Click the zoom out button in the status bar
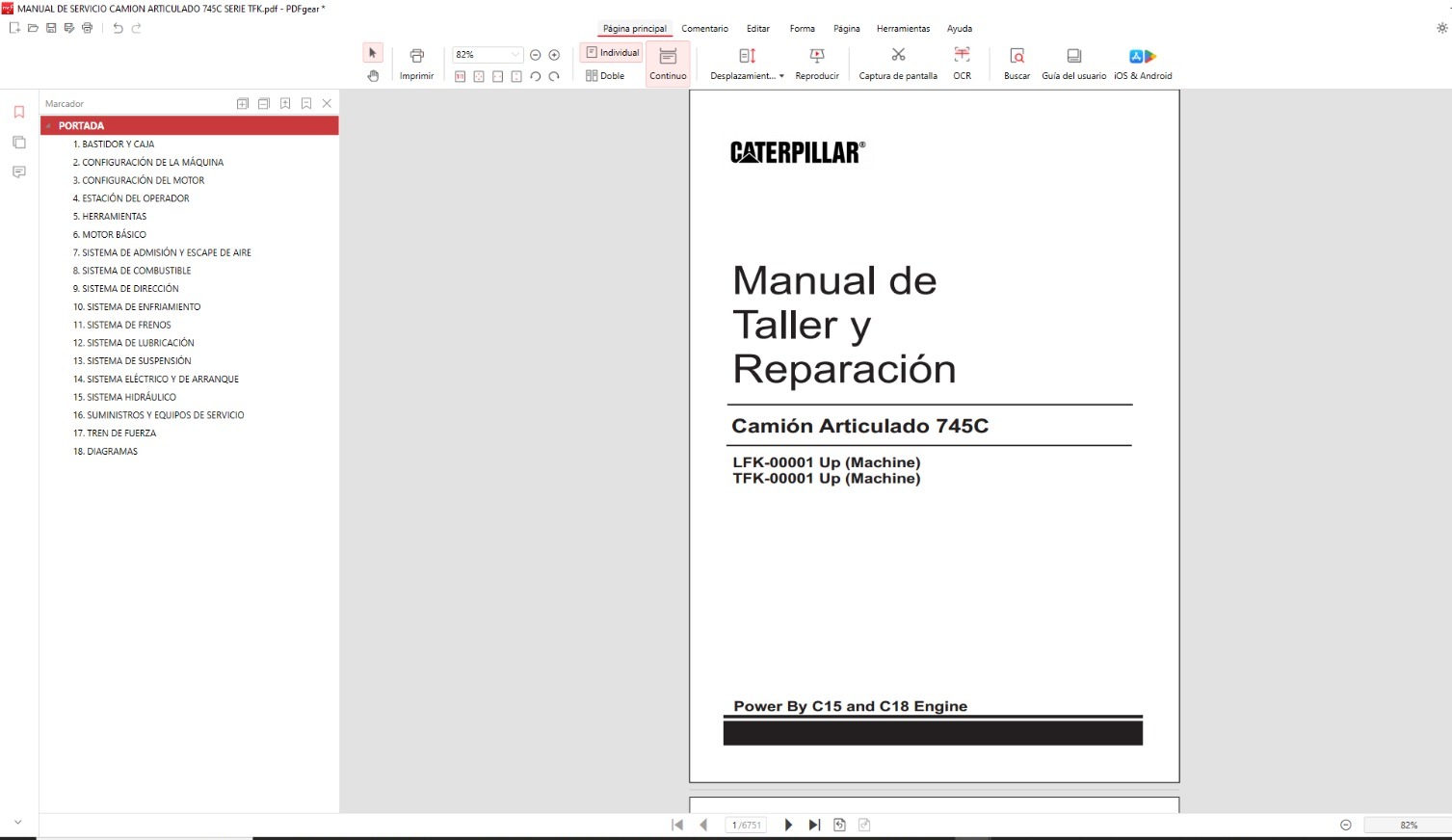 point(1346,825)
